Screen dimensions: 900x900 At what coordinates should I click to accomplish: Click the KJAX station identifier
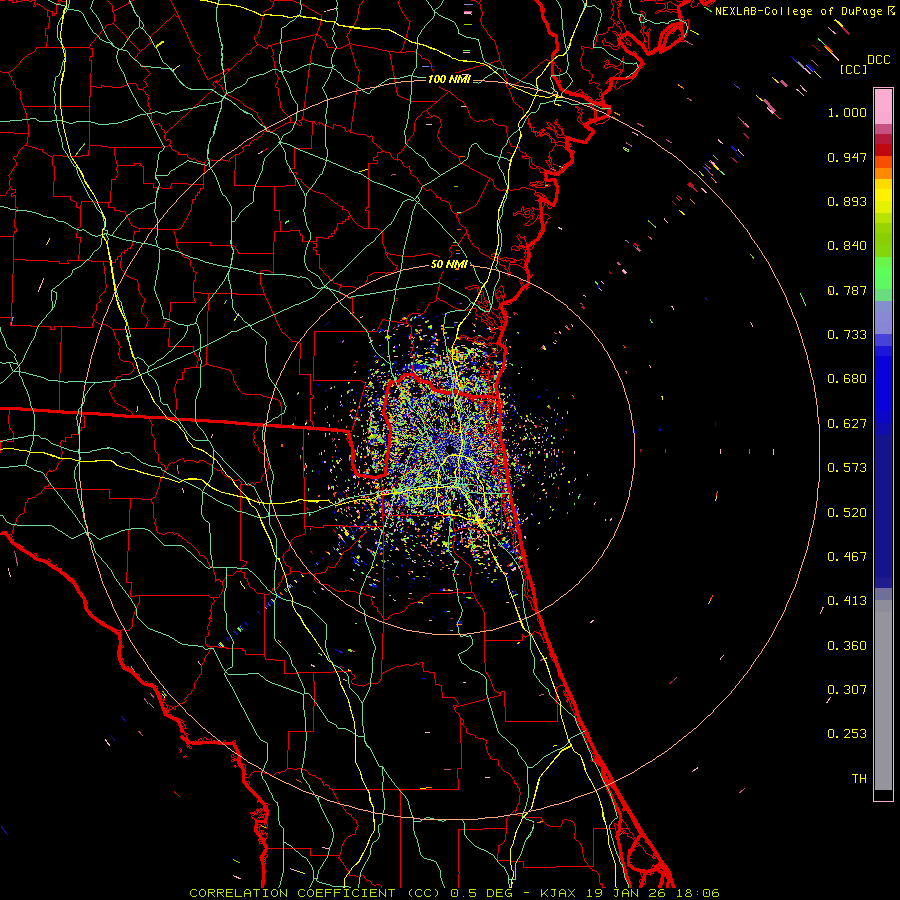(558, 893)
